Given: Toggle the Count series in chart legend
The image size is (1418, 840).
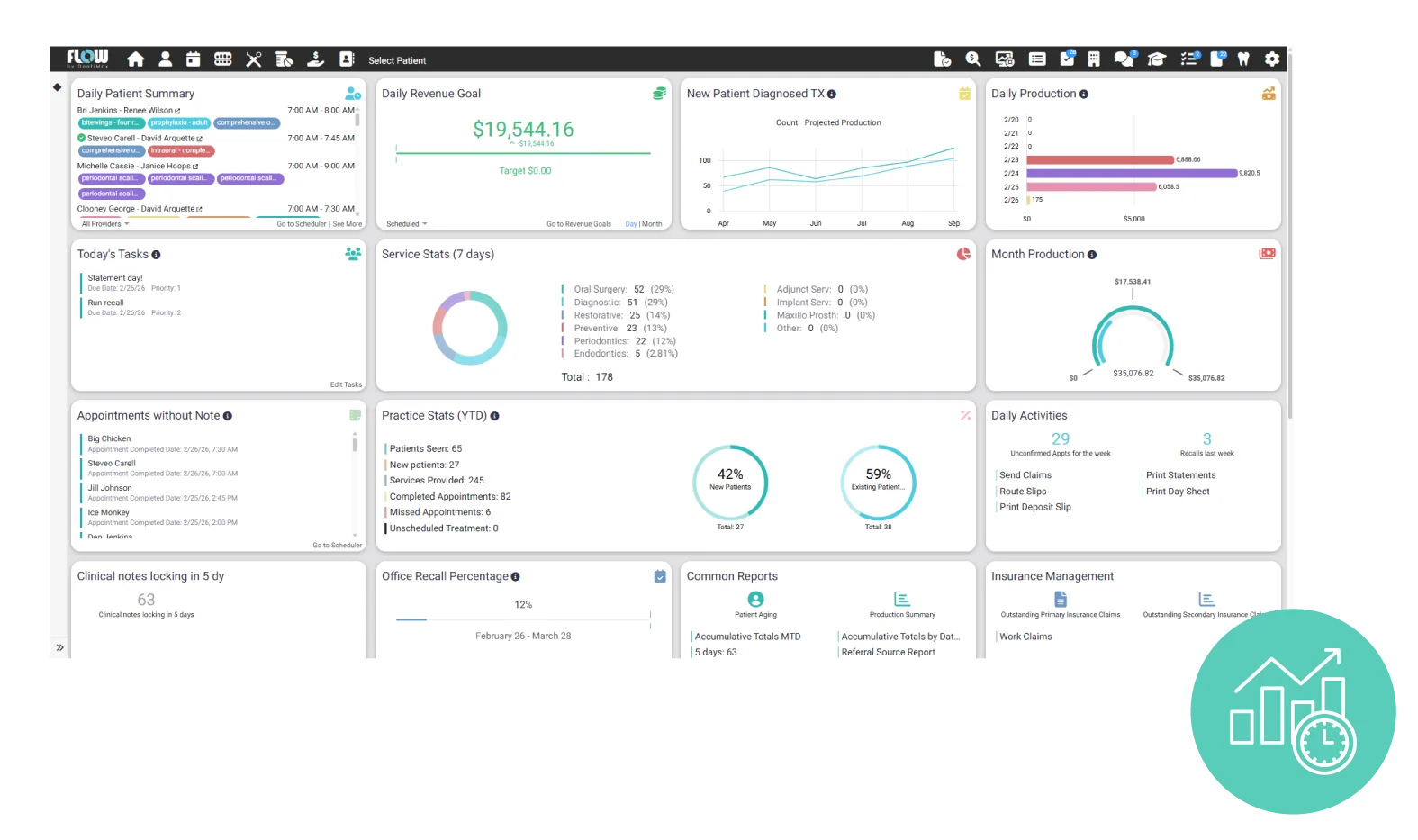Looking at the screenshot, I should click(786, 122).
